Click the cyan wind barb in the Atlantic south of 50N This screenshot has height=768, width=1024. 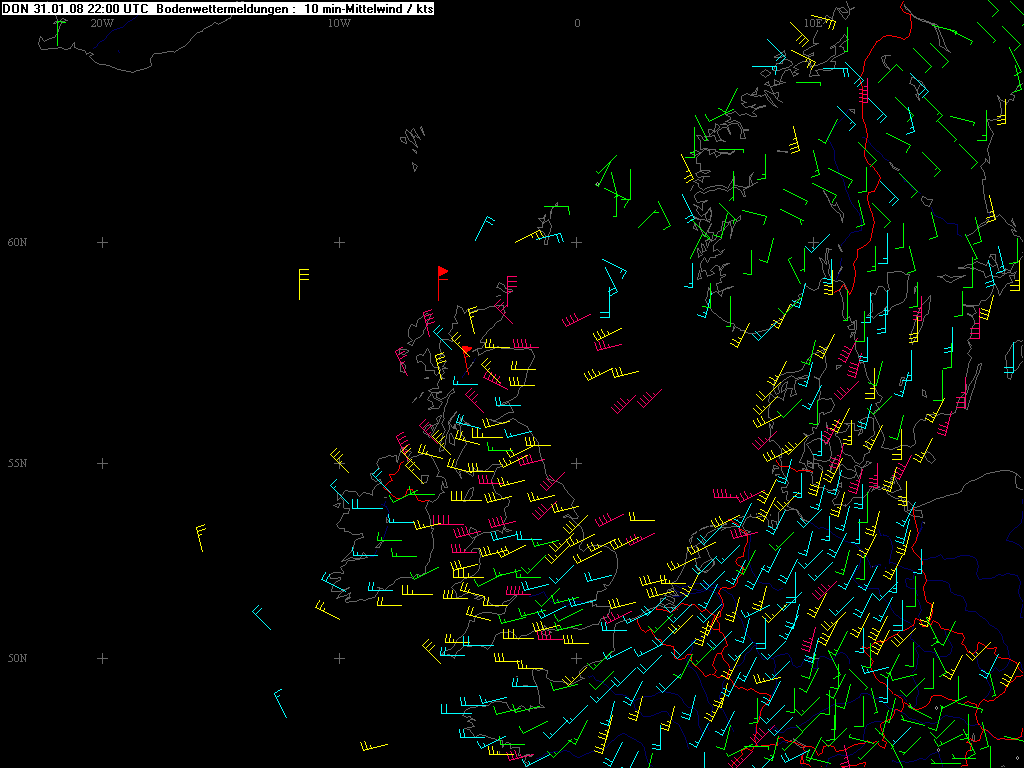coord(280,703)
